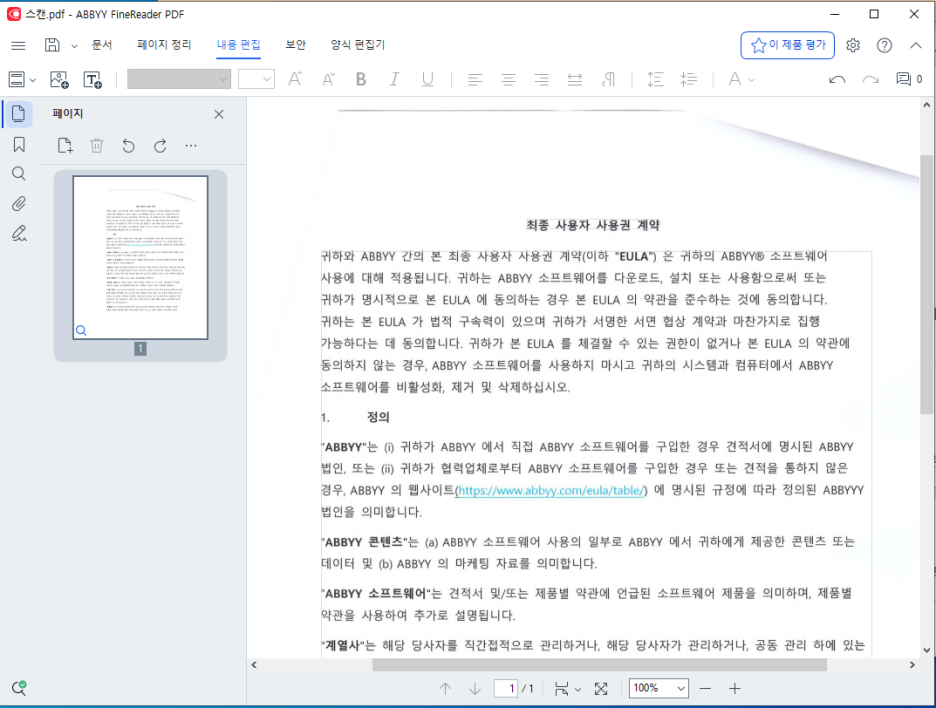Click the horizontal scrollbar thumb
Screen dimensions: 936x708
point(599,665)
